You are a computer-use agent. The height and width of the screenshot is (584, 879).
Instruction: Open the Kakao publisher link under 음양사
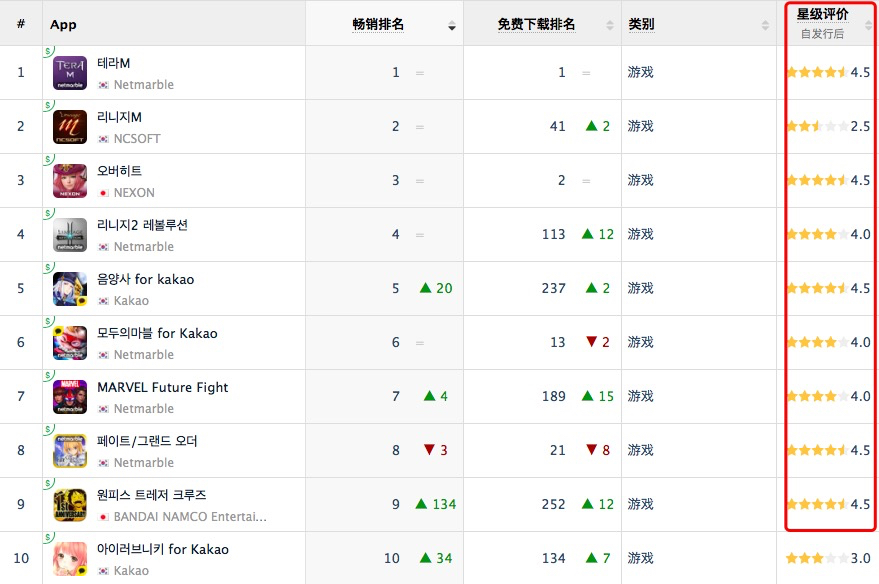[131, 301]
